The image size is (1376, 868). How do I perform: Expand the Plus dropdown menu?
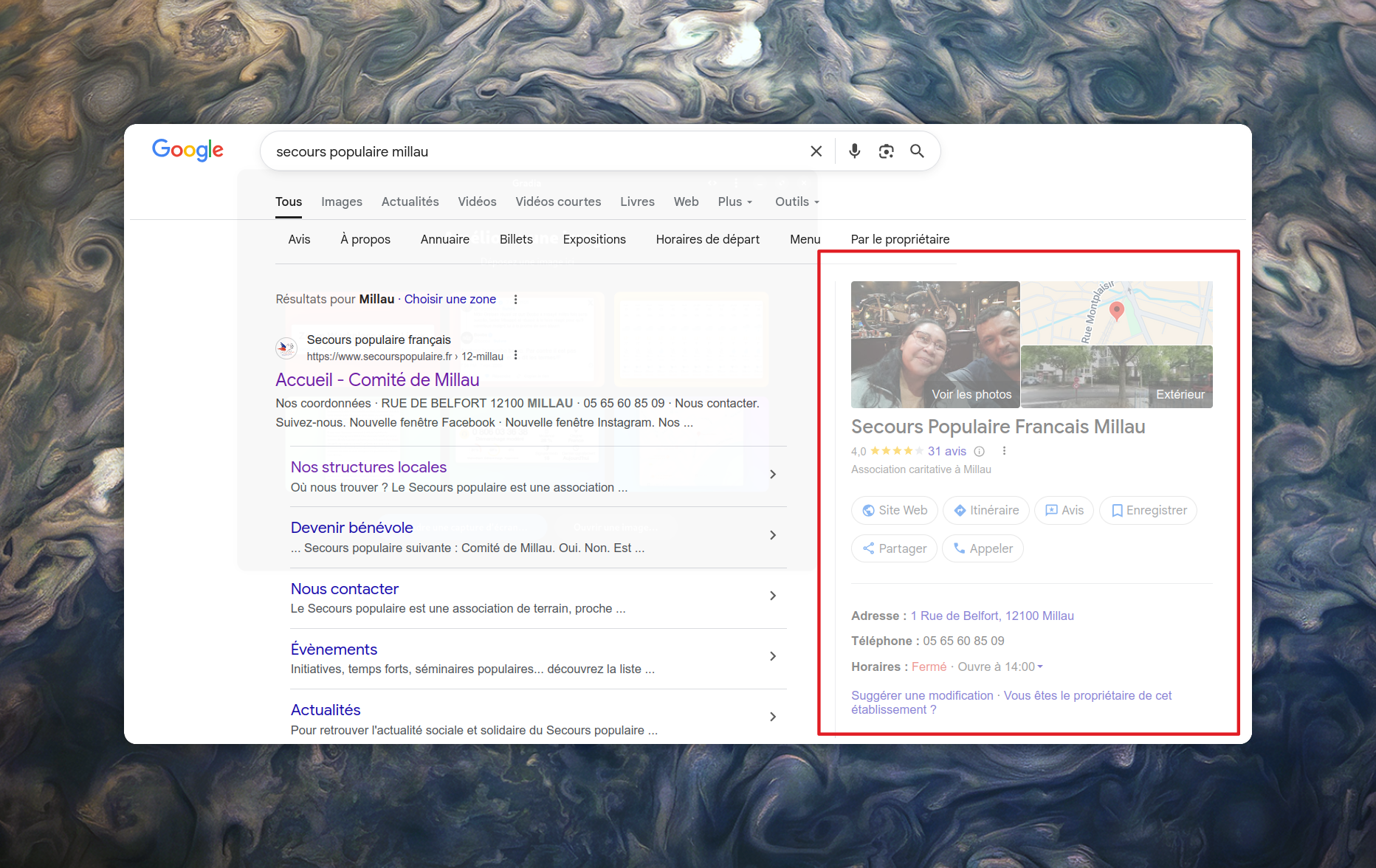pos(735,202)
